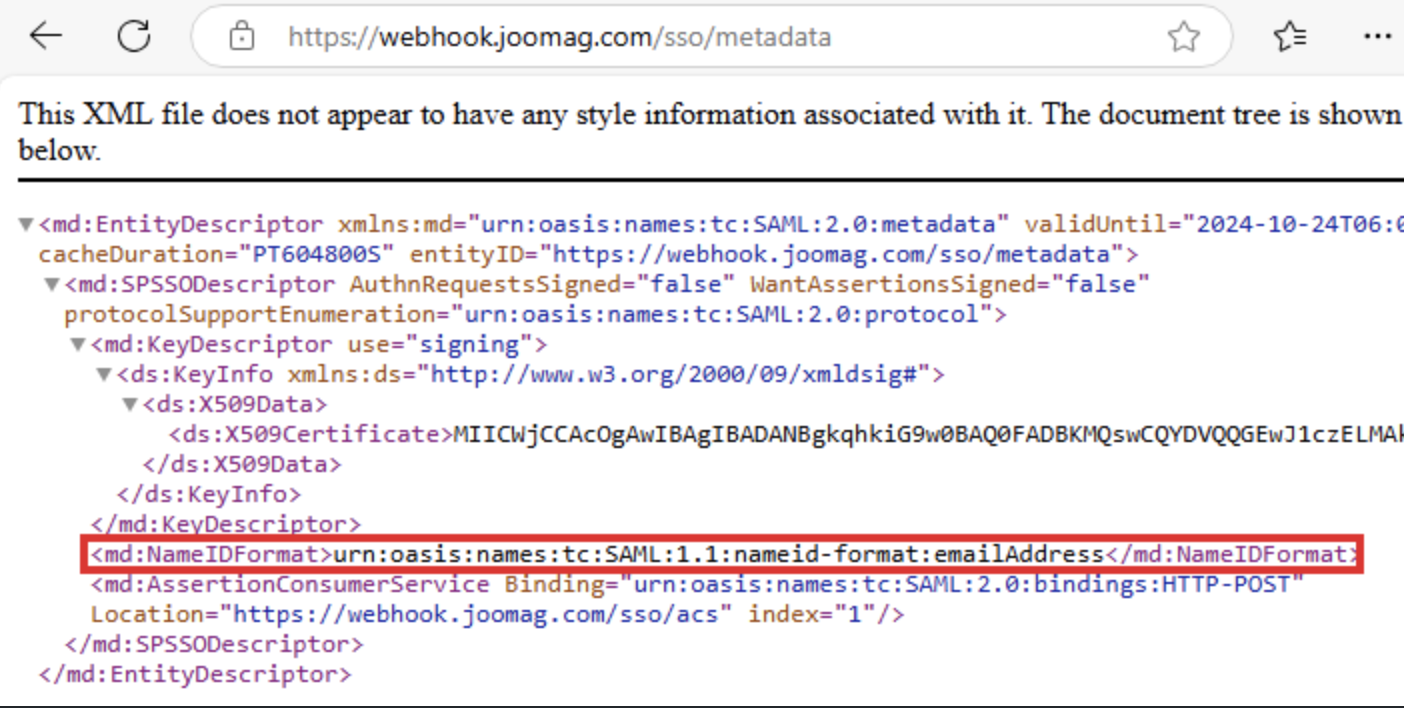Collapse the md:KeyDescriptor node
This screenshot has height=708, width=1404.
[78, 345]
